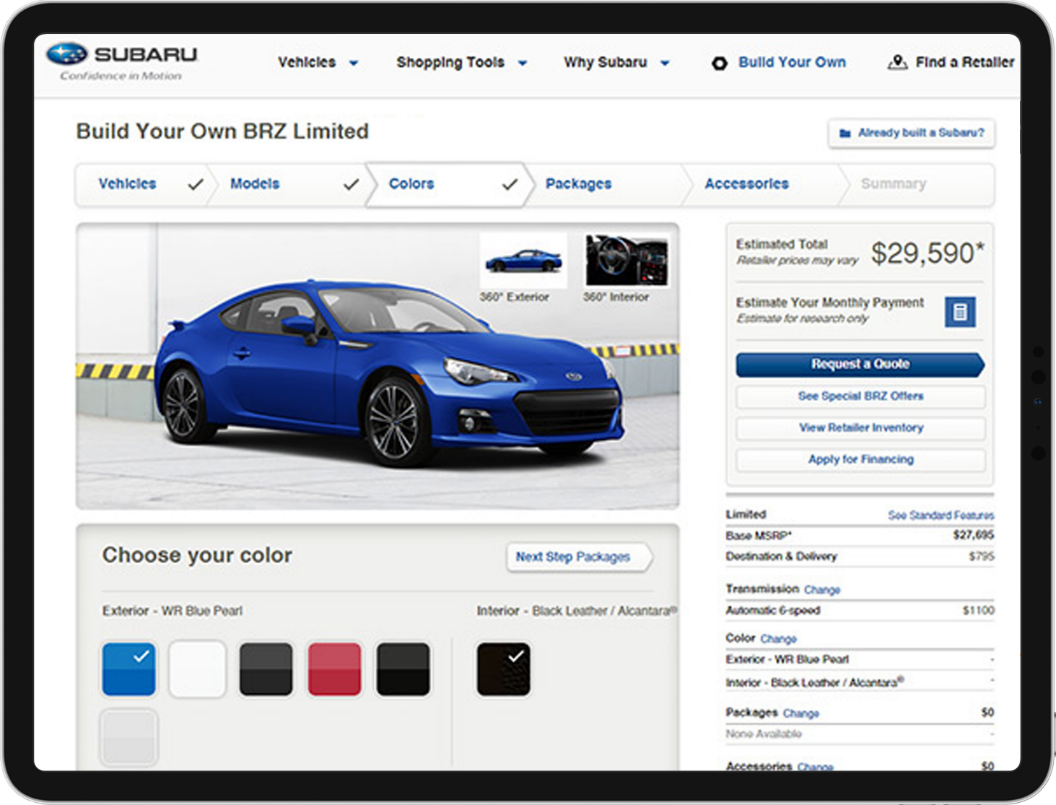Click the $29,590 estimated total
This screenshot has height=805, width=1056.
927,254
